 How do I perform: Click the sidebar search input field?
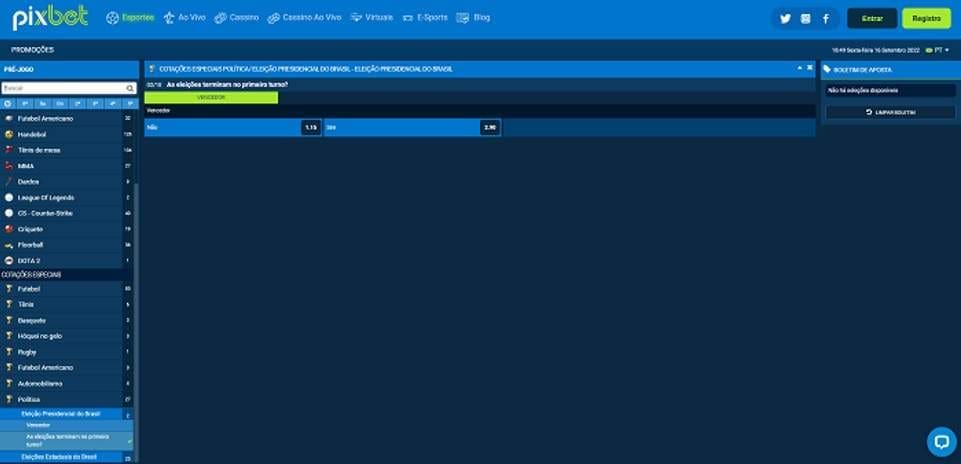tap(63, 88)
